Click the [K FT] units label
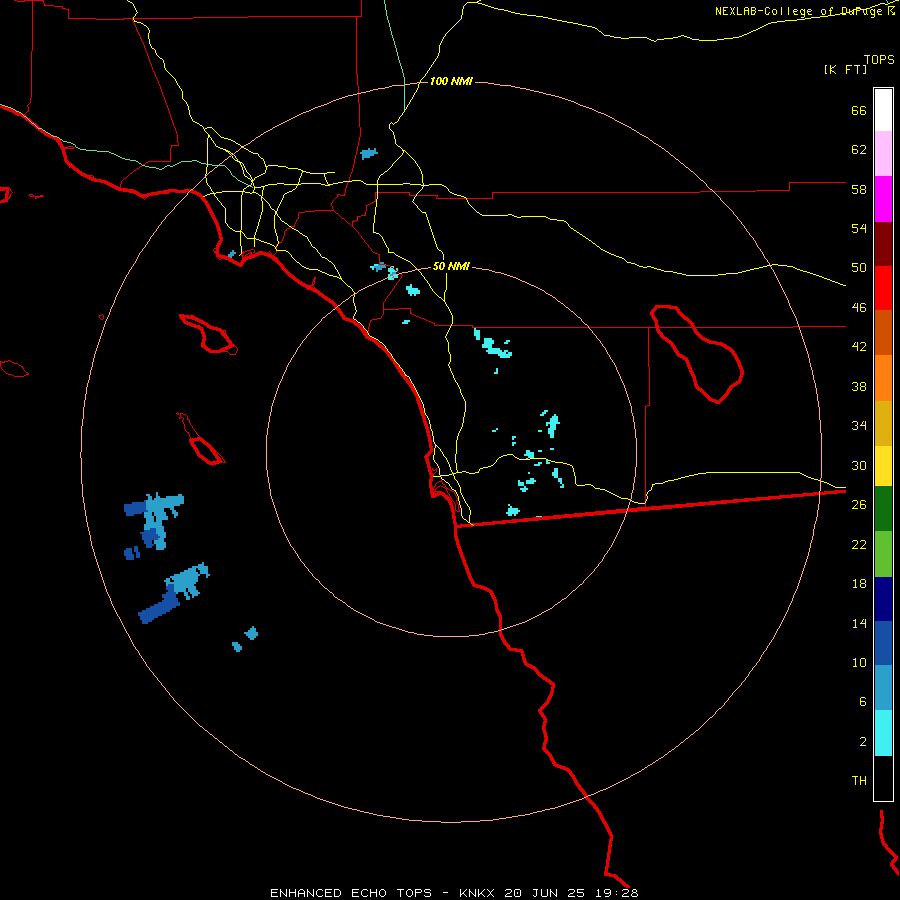Screen dimensions: 900x900 click(x=845, y=69)
